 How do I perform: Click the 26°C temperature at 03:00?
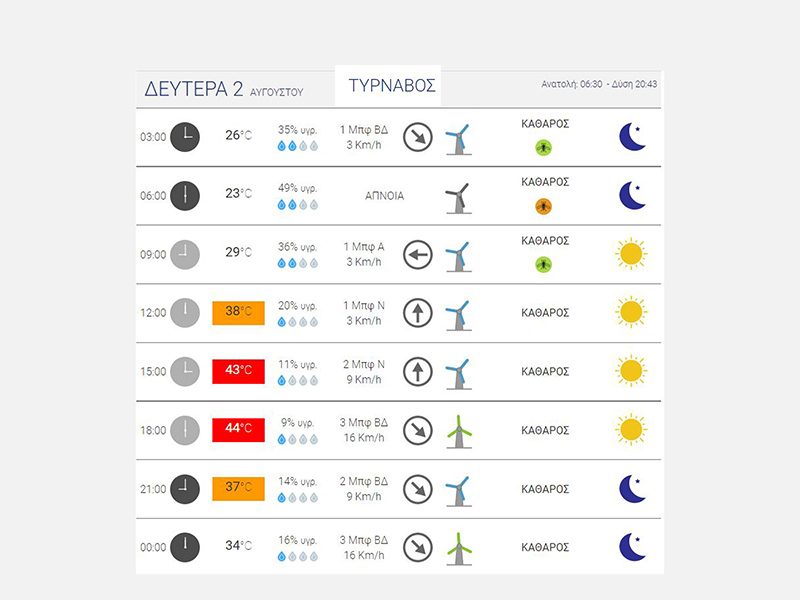(238, 136)
